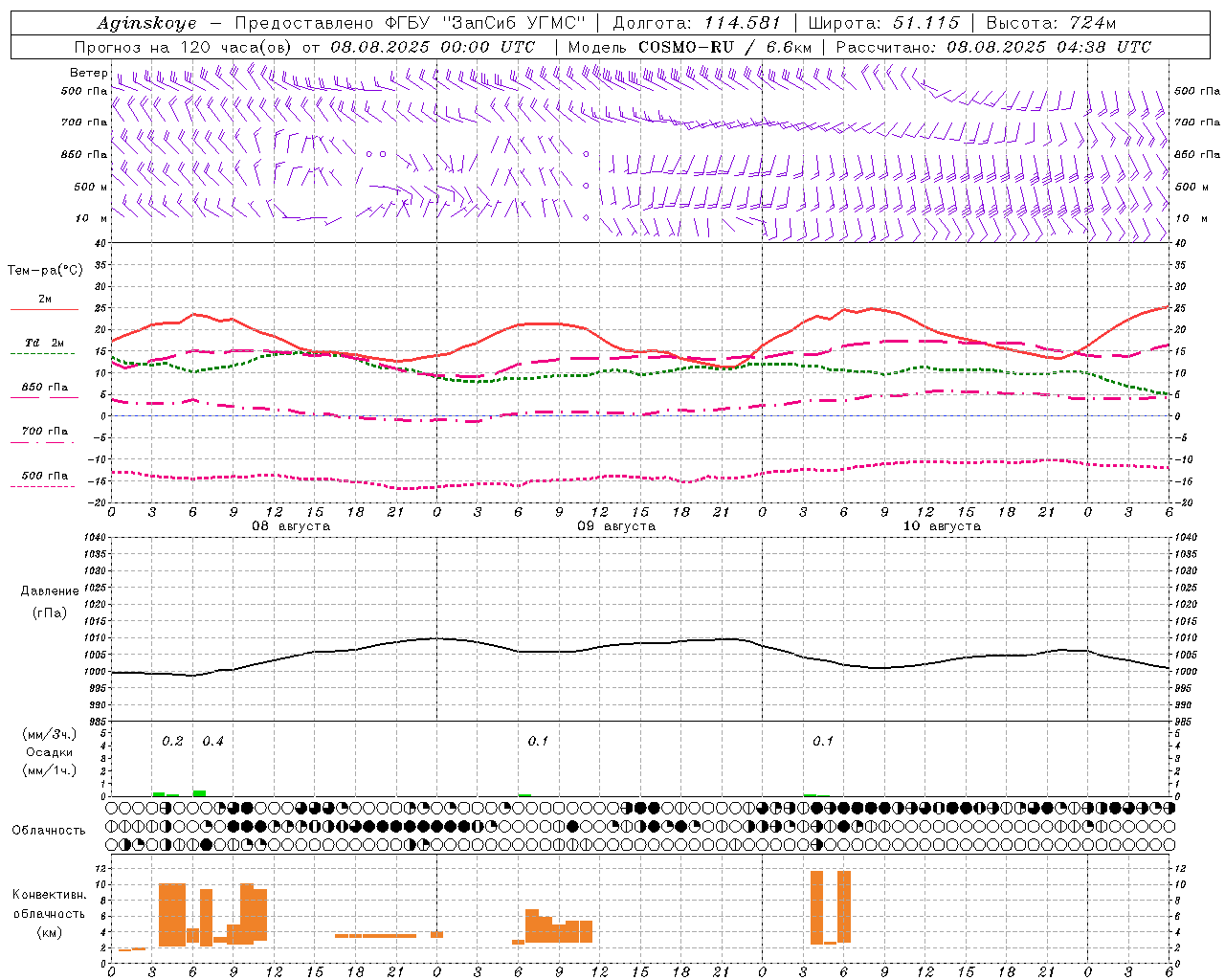Click the model label "COSMO-RU / 6.6км"
Screen dimensions: 1225x980
click(724, 47)
